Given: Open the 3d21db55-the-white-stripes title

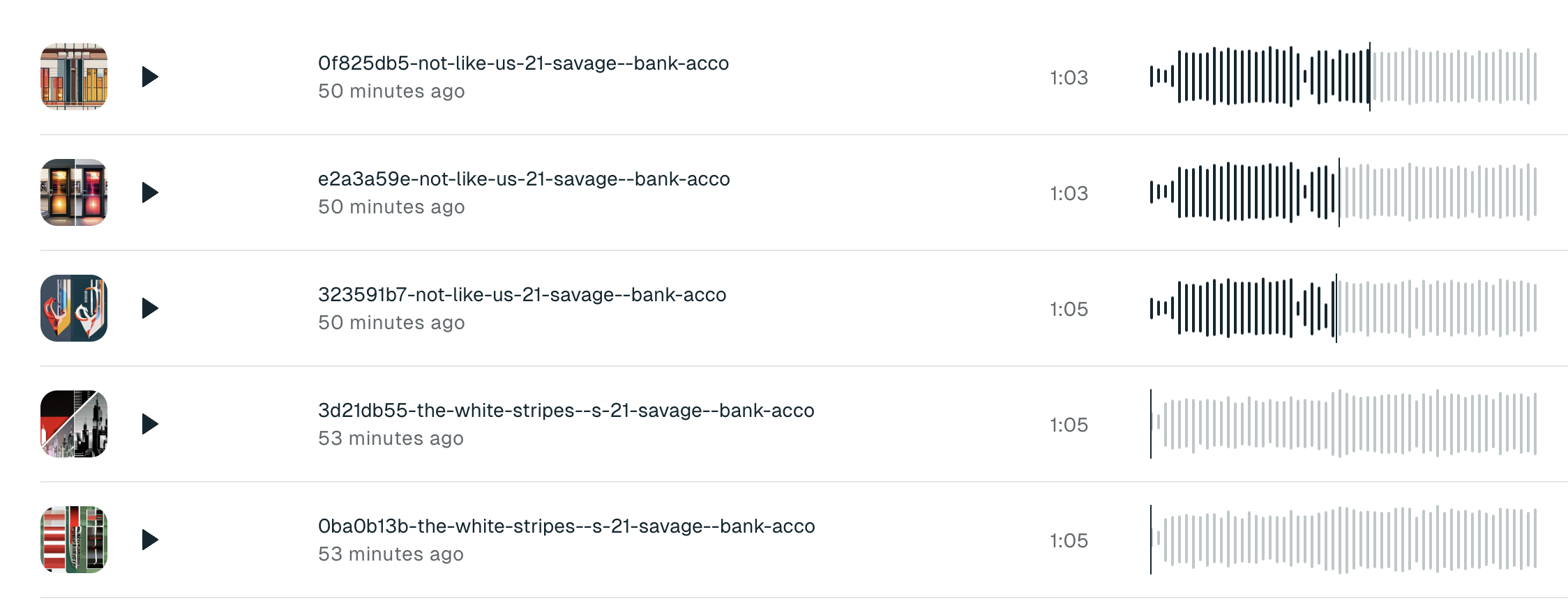Looking at the screenshot, I should tap(566, 411).
